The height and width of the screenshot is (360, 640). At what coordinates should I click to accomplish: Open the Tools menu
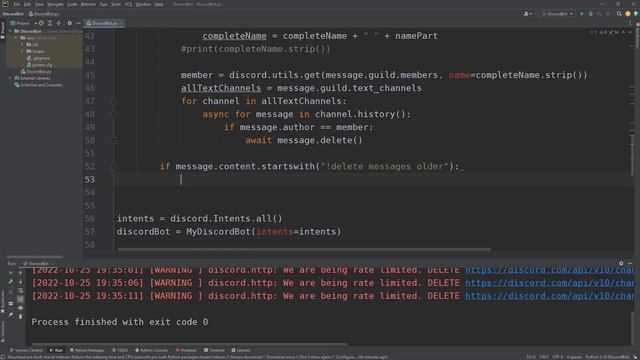[x=116, y=4]
